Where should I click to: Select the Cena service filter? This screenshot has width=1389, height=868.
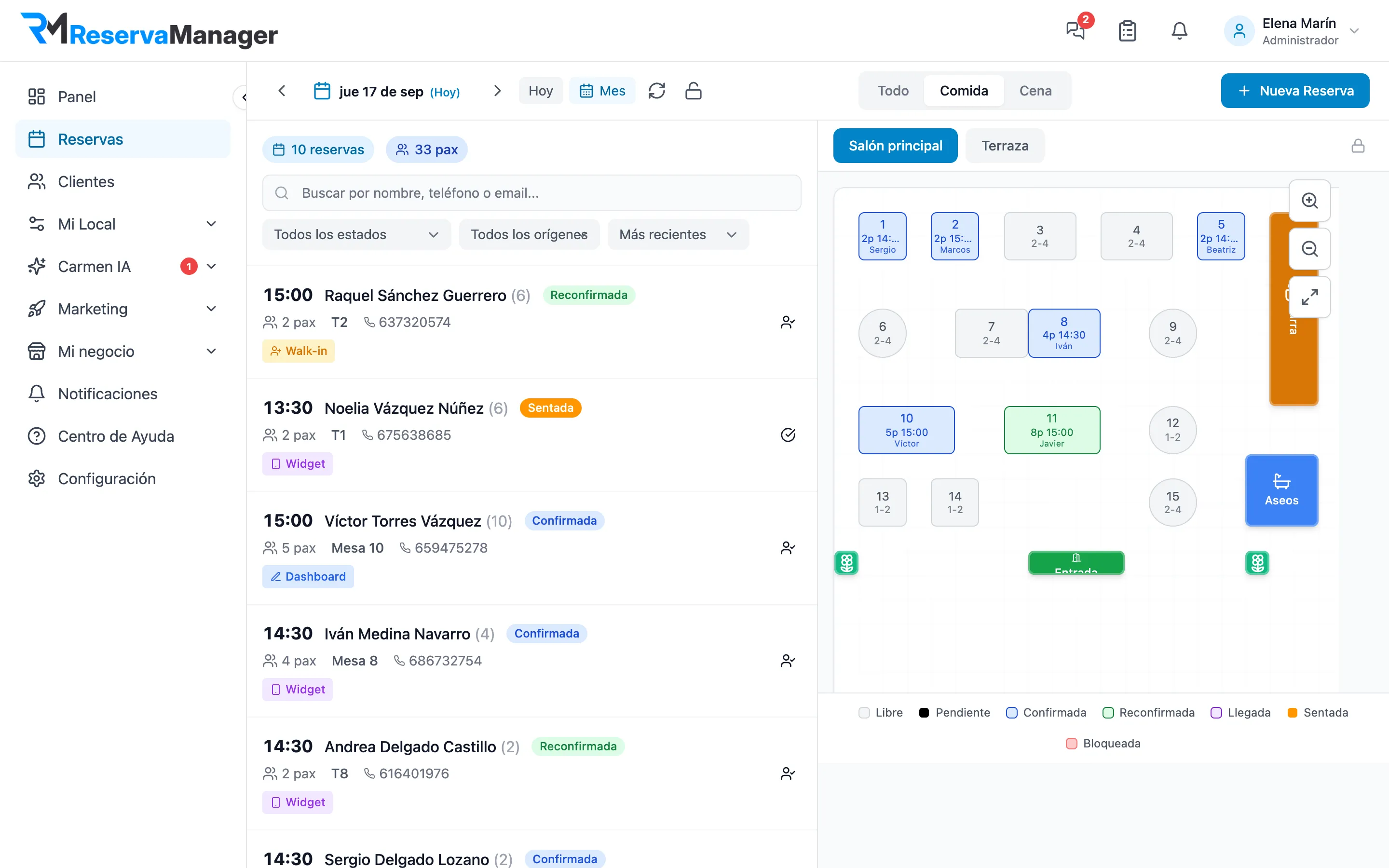pyautogui.click(x=1035, y=91)
